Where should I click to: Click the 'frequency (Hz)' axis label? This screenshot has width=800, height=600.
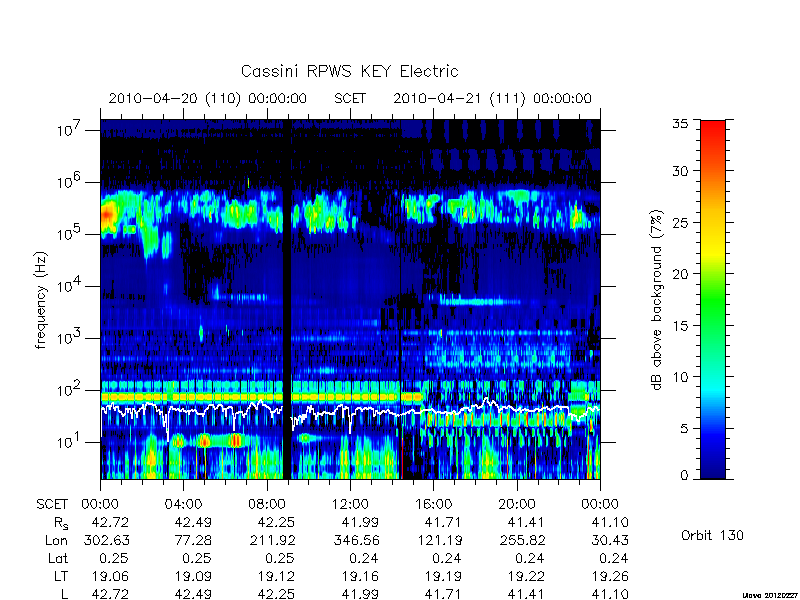pyautogui.click(x=41, y=300)
